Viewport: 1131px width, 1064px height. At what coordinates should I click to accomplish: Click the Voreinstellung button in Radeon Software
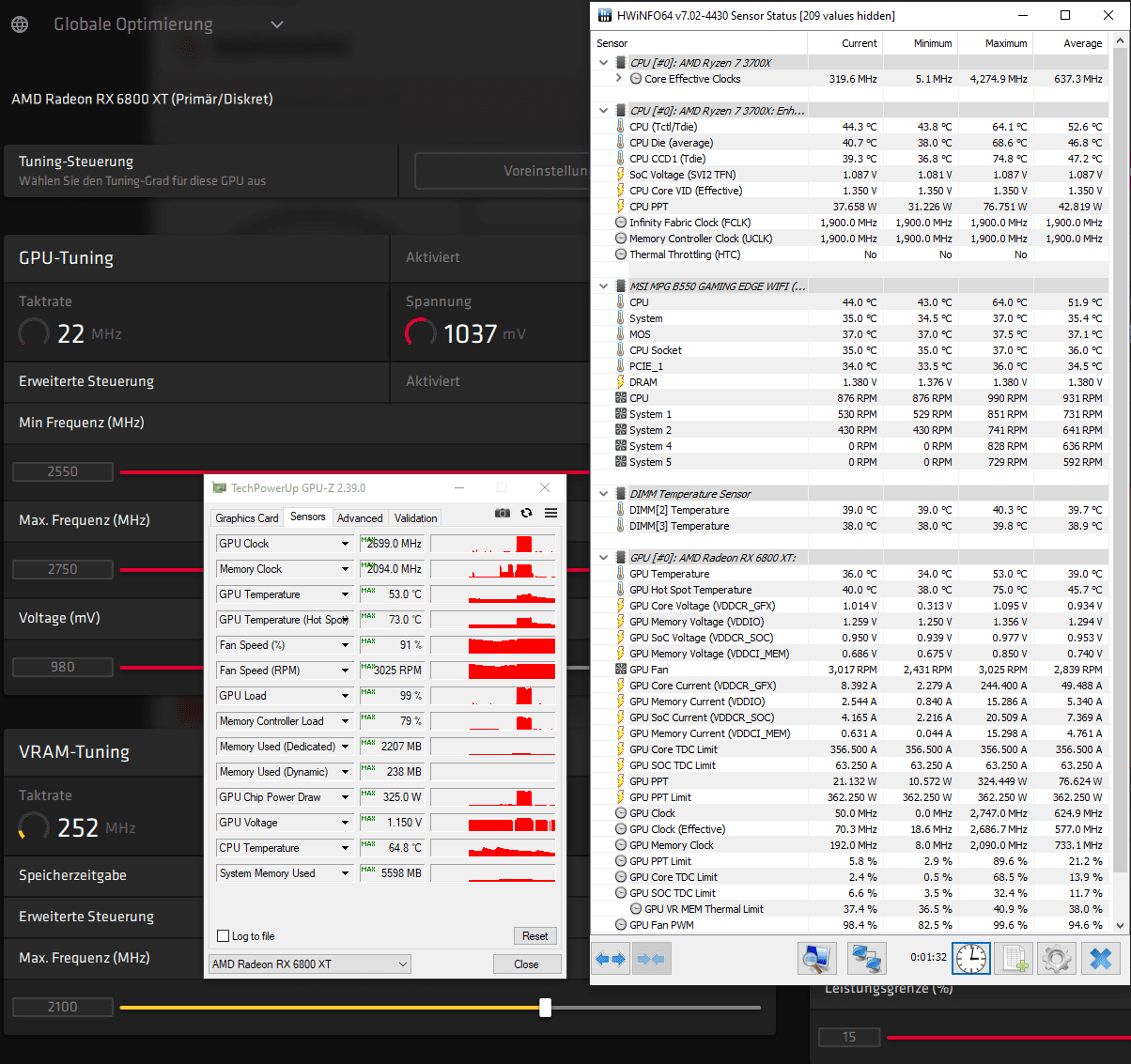[503, 171]
